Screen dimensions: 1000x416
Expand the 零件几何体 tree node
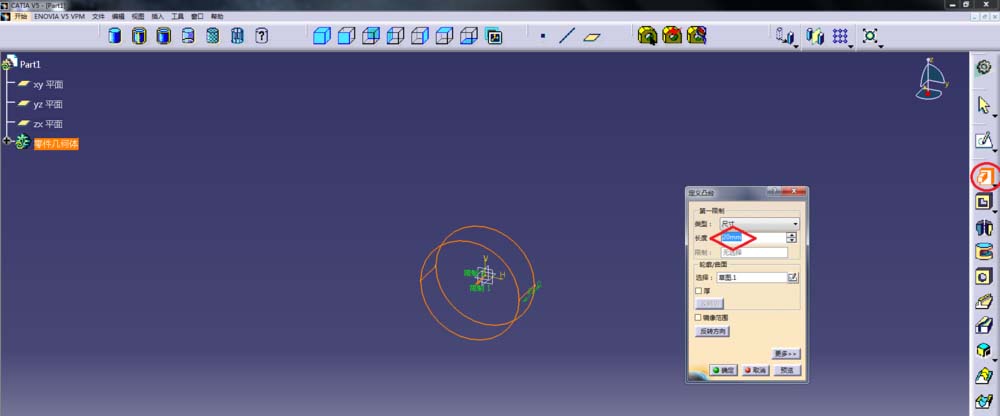click(7, 141)
